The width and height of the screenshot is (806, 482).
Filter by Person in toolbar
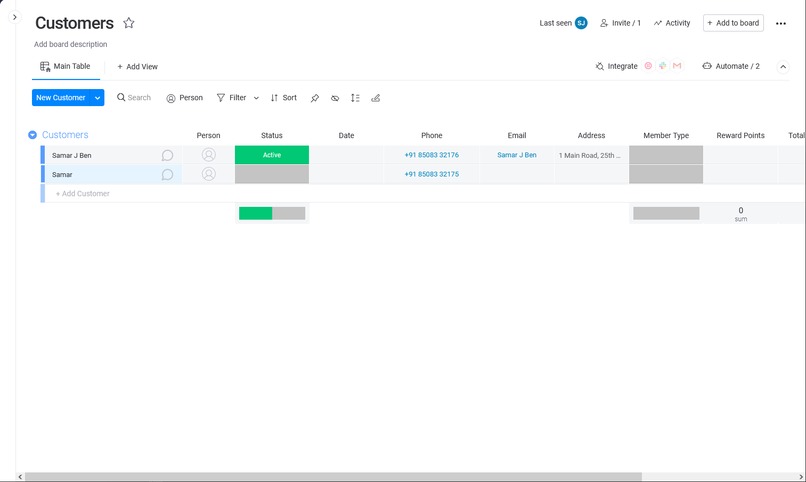185,98
